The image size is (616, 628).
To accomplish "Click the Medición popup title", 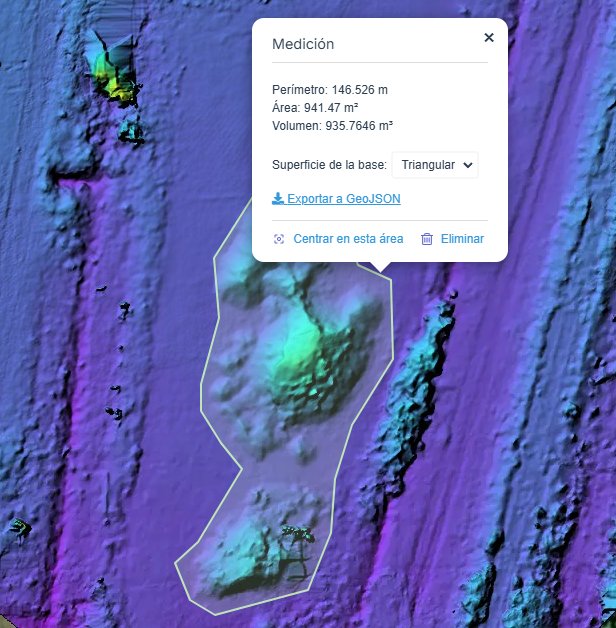I will 303,44.
